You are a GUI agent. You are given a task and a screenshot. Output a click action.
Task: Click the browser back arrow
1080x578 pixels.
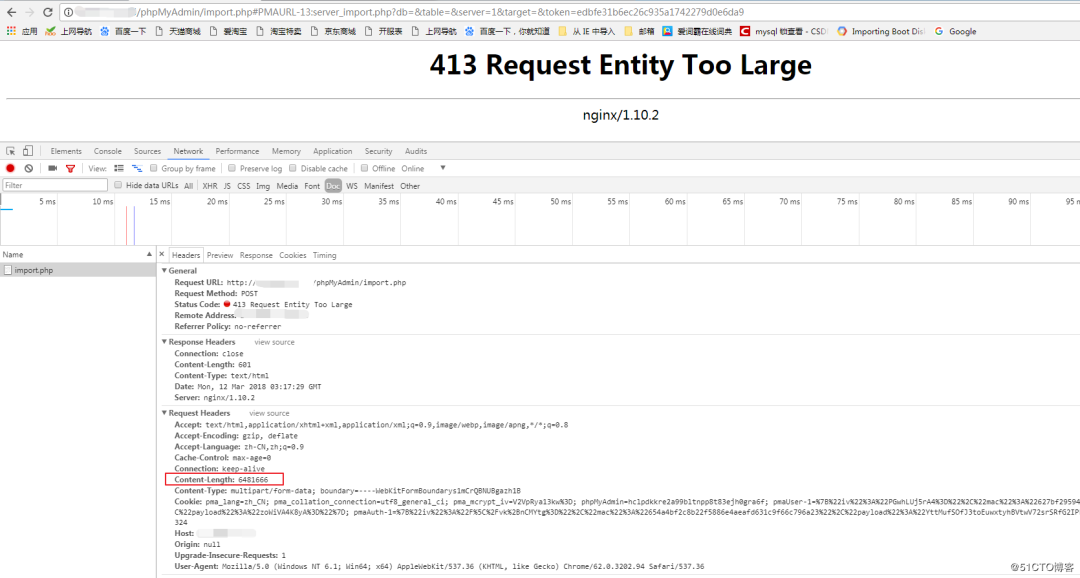(11, 12)
